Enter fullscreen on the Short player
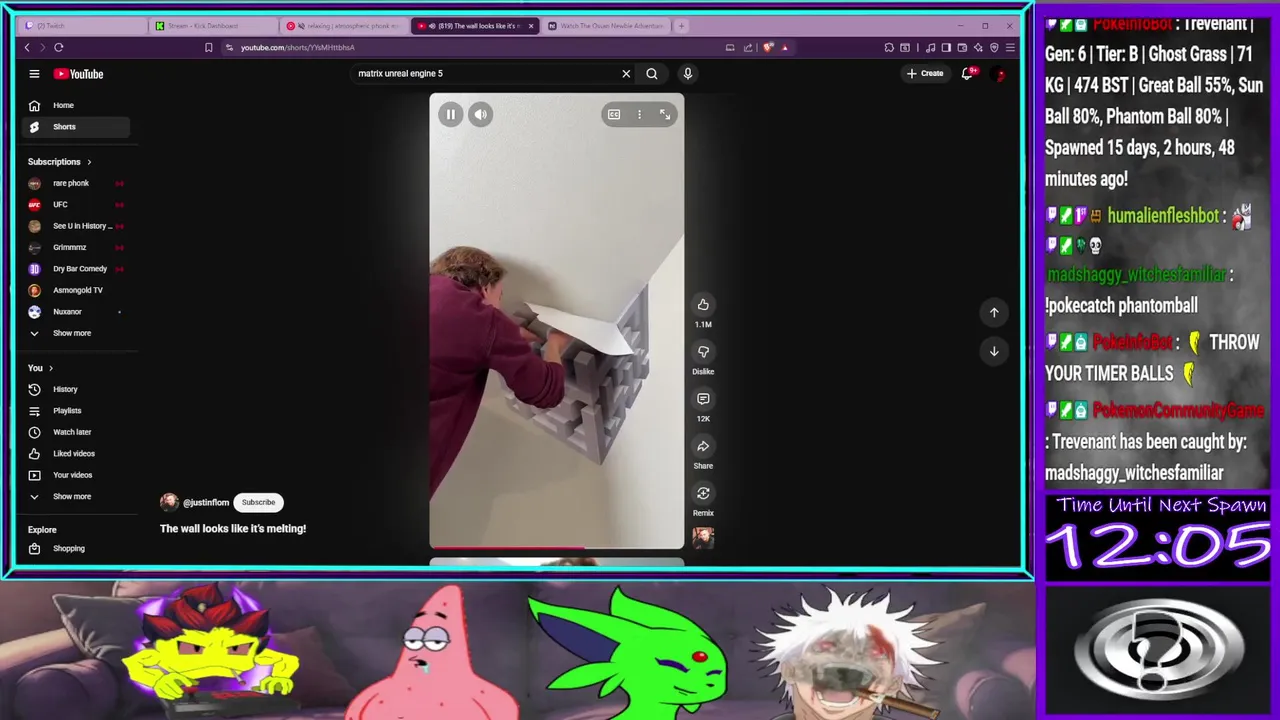1280x720 pixels. pyautogui.click(x=665, y=115)
